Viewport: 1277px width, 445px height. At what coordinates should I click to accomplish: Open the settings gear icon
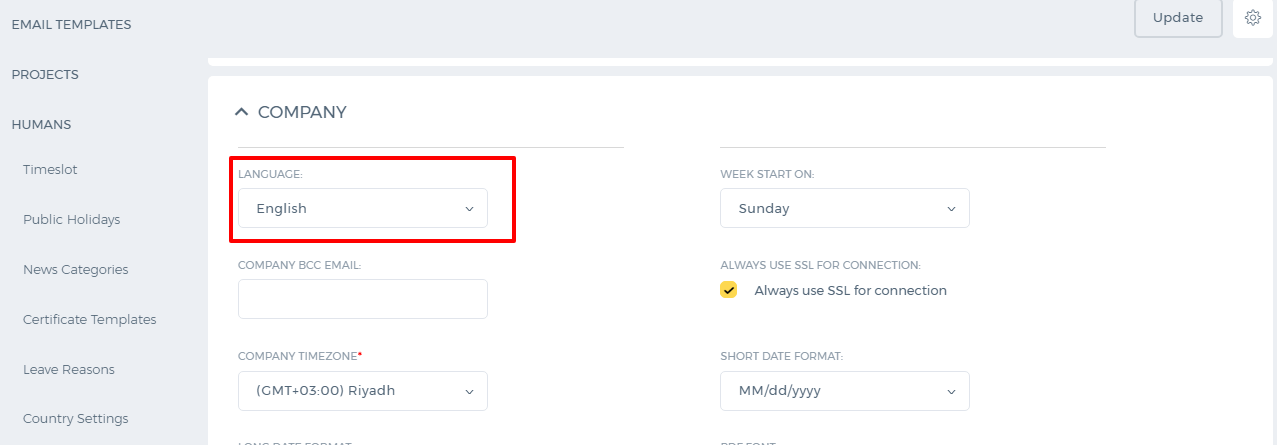pyautogui.click(x=1252, y=18)
